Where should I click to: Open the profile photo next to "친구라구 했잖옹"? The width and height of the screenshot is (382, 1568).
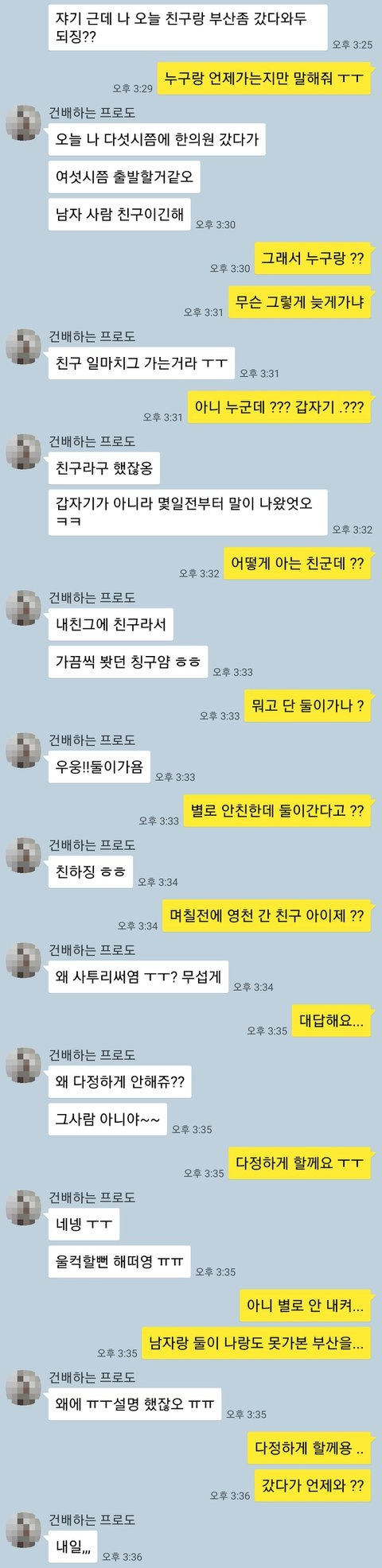click(23, 452)
